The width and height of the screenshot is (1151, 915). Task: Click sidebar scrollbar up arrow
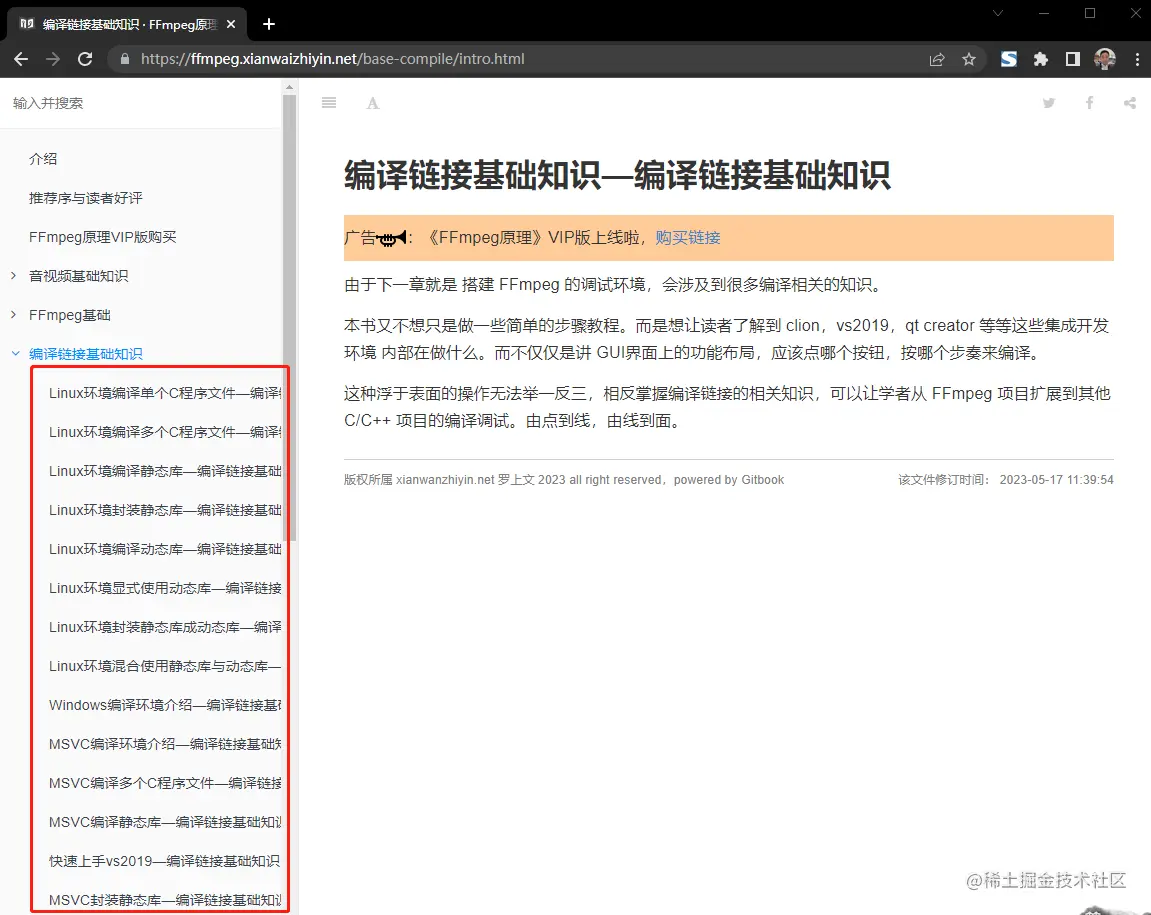click(x=289, y=87)
